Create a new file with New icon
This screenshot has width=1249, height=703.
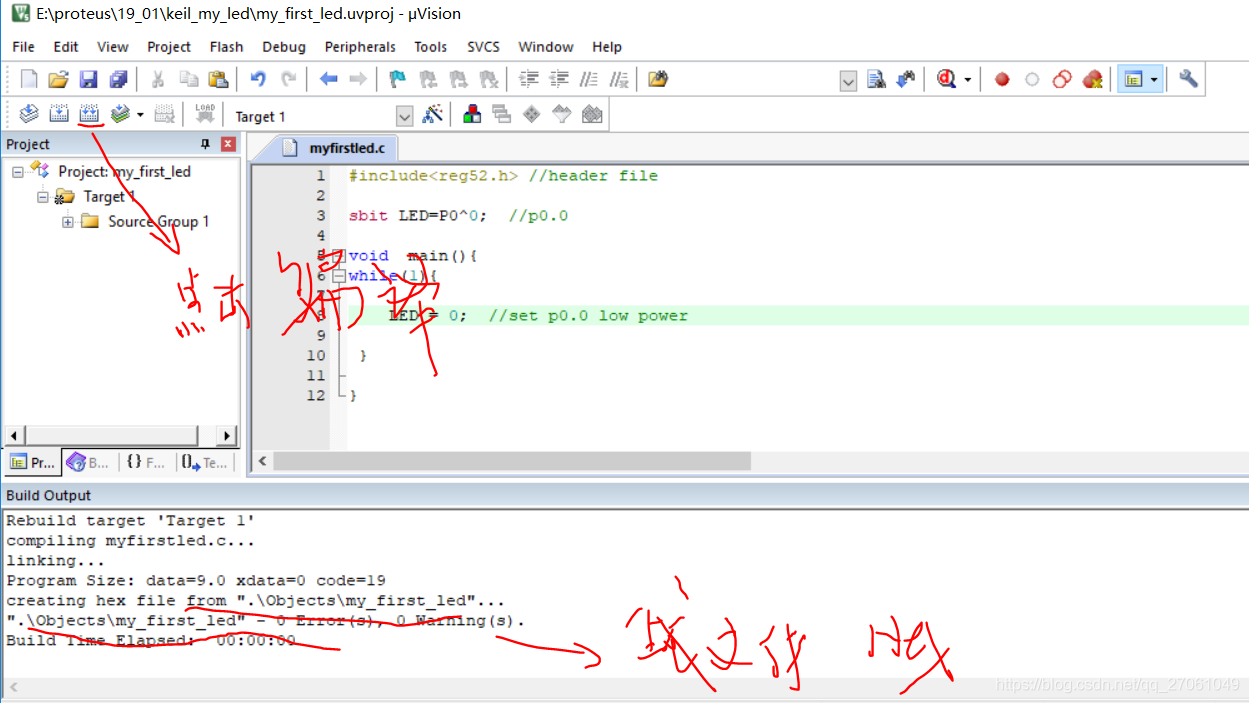click(29, 79)
